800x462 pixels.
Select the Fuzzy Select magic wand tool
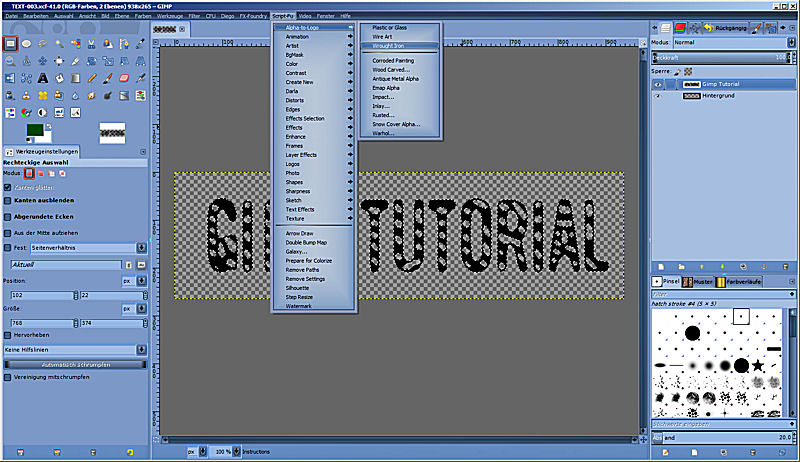pyautogui.click(x=59, y=44)
